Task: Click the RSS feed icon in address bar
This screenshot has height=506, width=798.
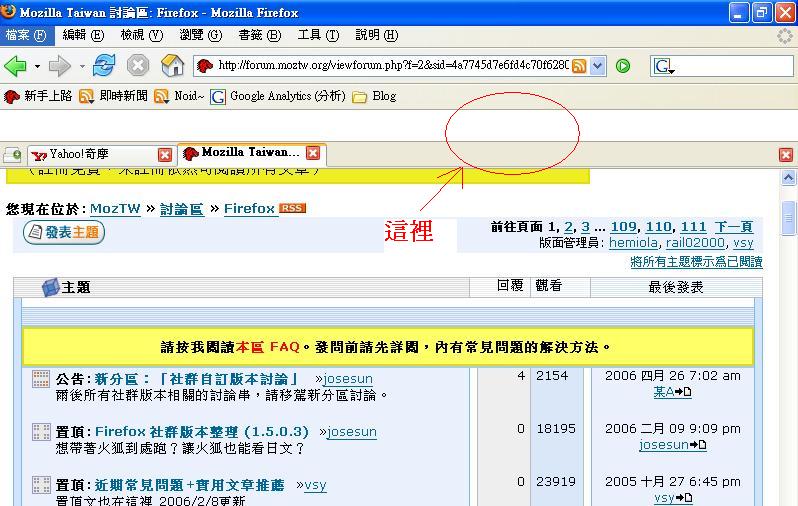Action: click(x=579, y=66)
